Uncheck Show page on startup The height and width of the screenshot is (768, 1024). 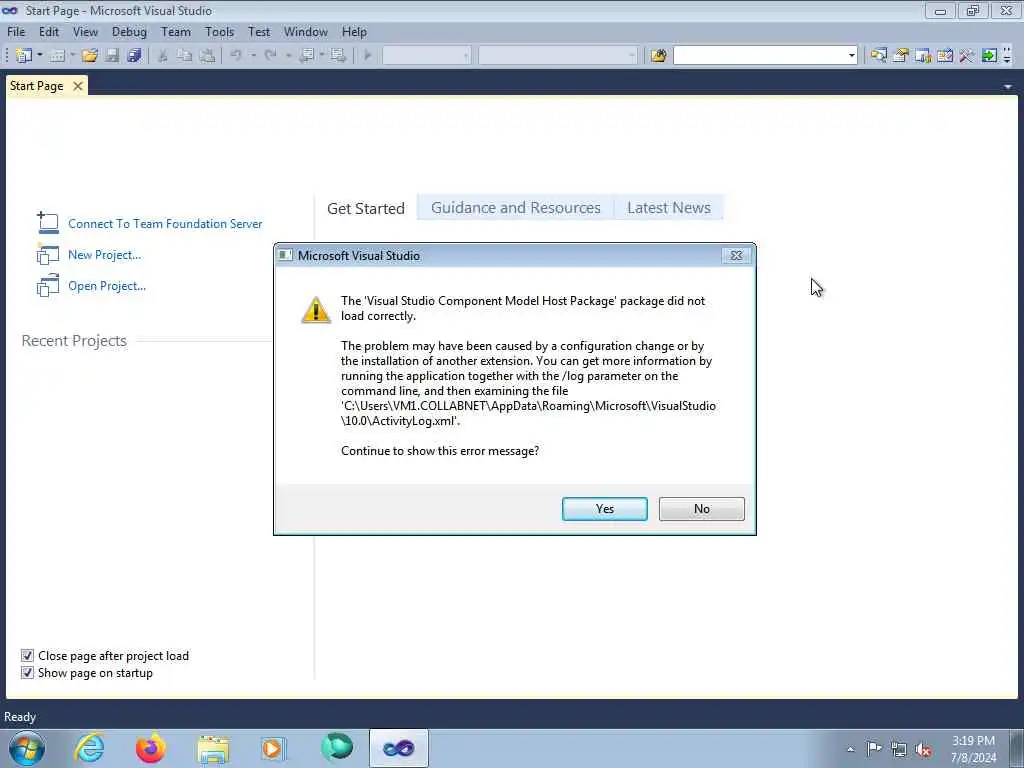point(27,672)
